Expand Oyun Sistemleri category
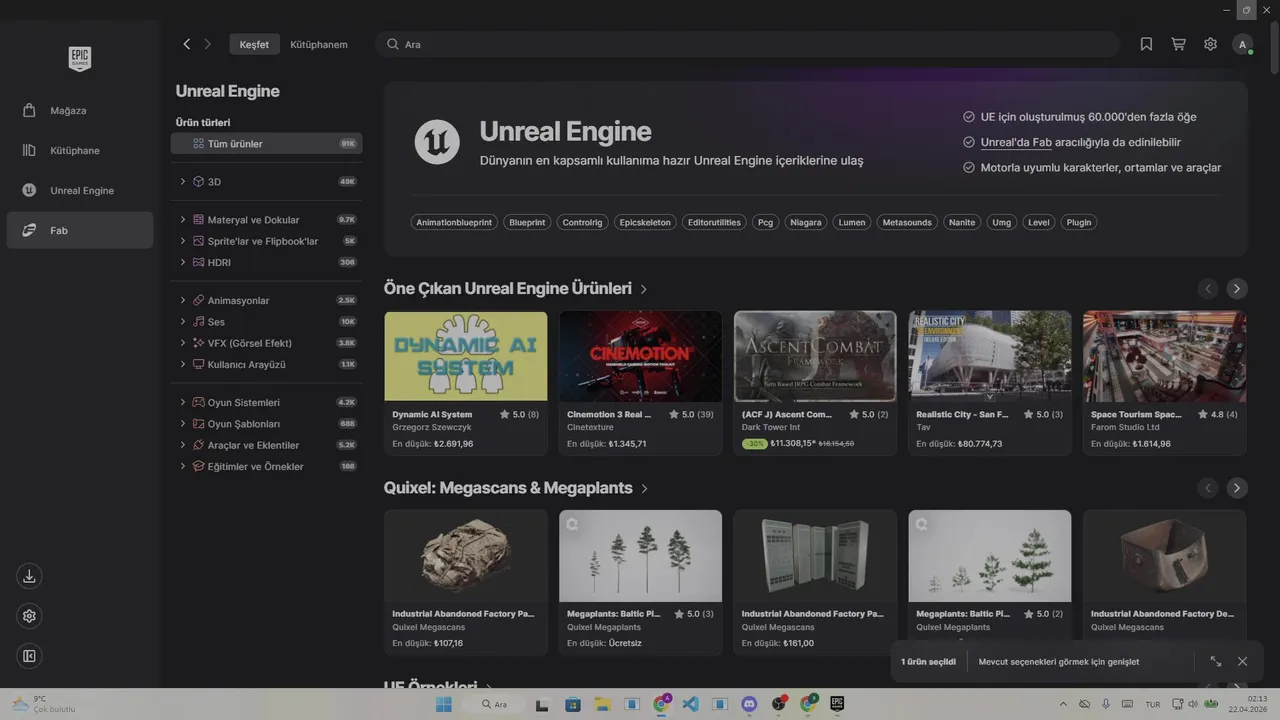Image resolution: width=1280 pixels, height=720 pixels. 183,402
